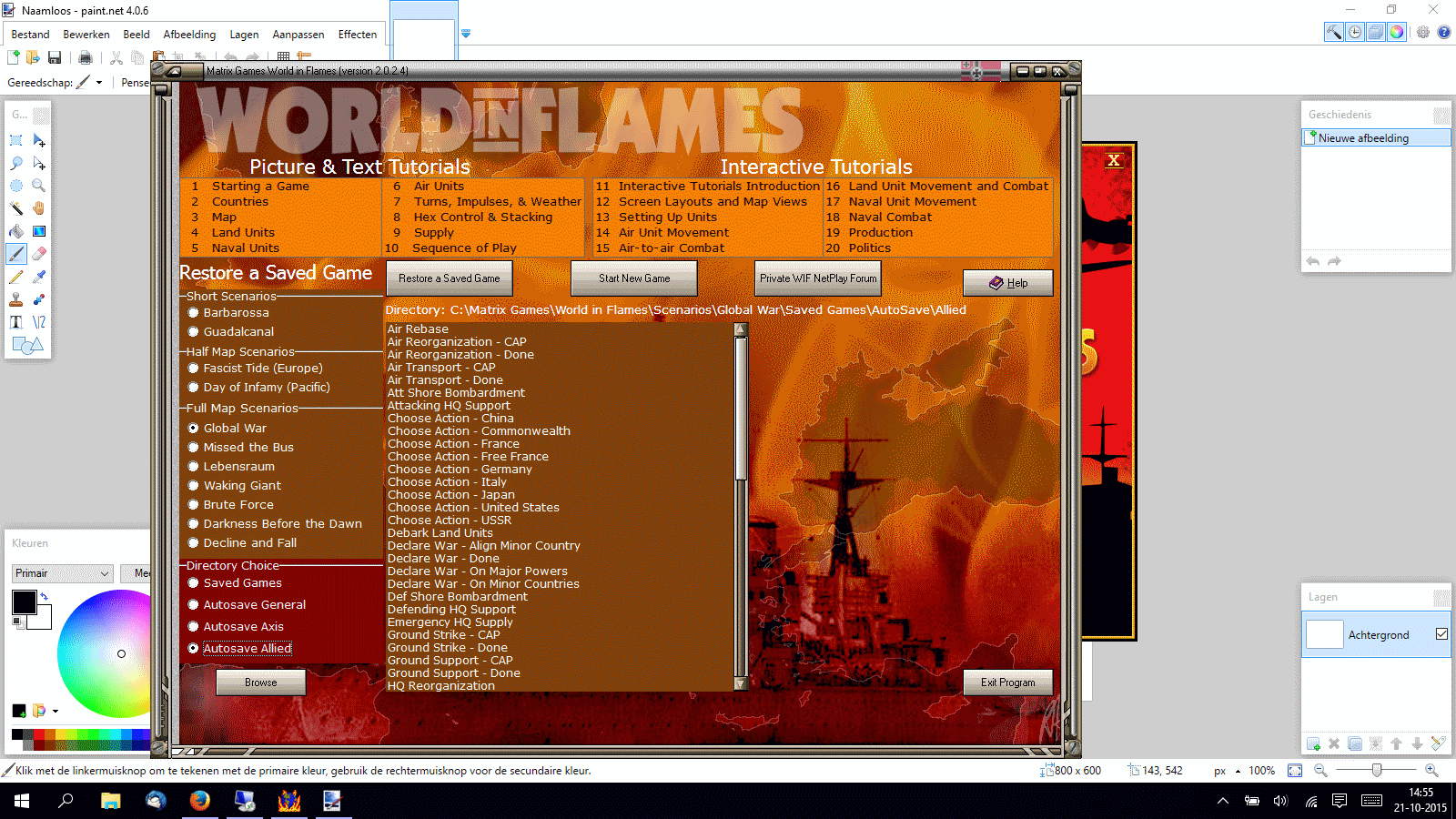The width and height of the screenshot is (1456, 819).
Task: Select the Pan hand tool
Action: (39, 208)
